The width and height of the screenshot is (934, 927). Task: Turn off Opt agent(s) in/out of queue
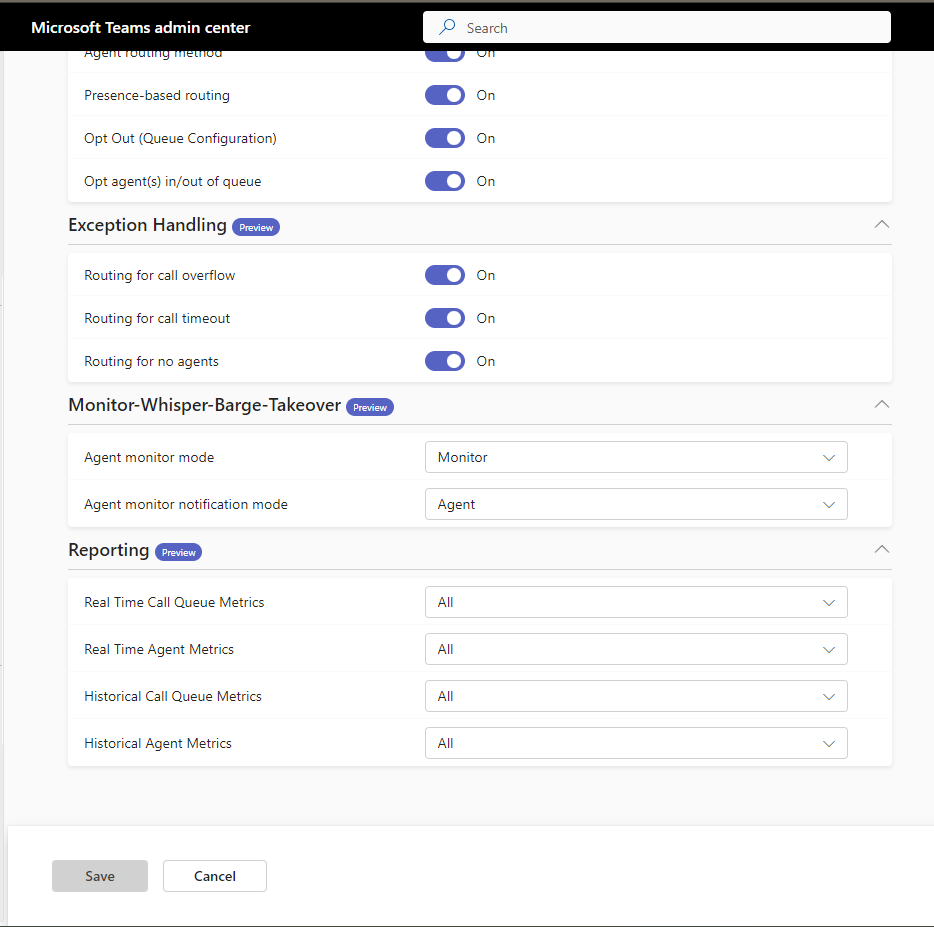click(x=445, y=181)
